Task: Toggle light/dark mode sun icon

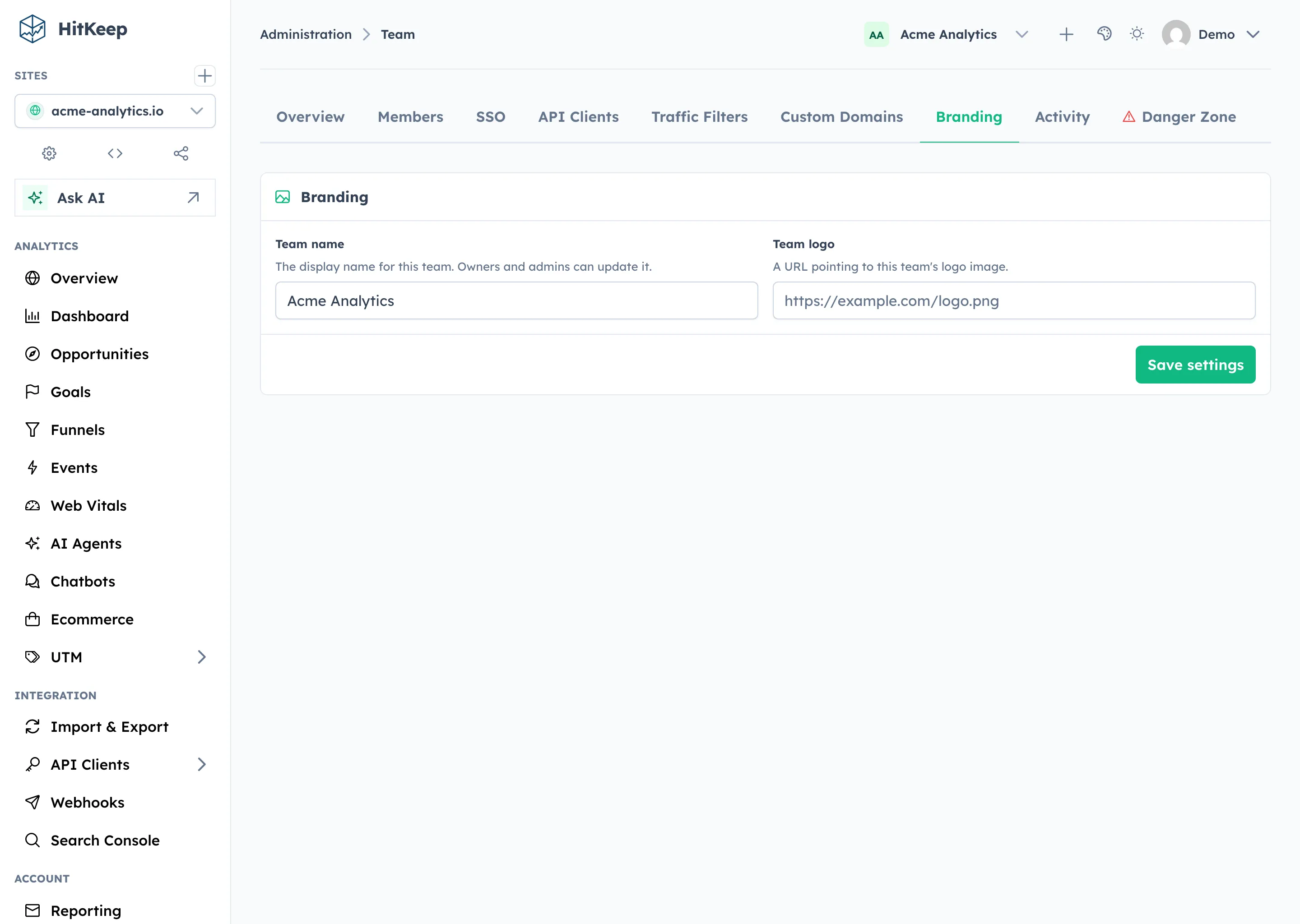Action: tap(1137, 34)
